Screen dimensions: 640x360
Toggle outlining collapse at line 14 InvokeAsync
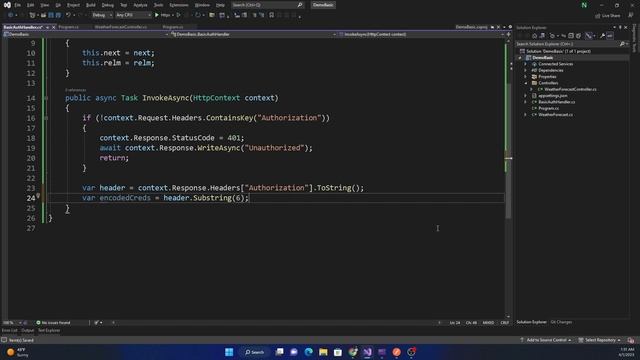(x=46, y=98)
